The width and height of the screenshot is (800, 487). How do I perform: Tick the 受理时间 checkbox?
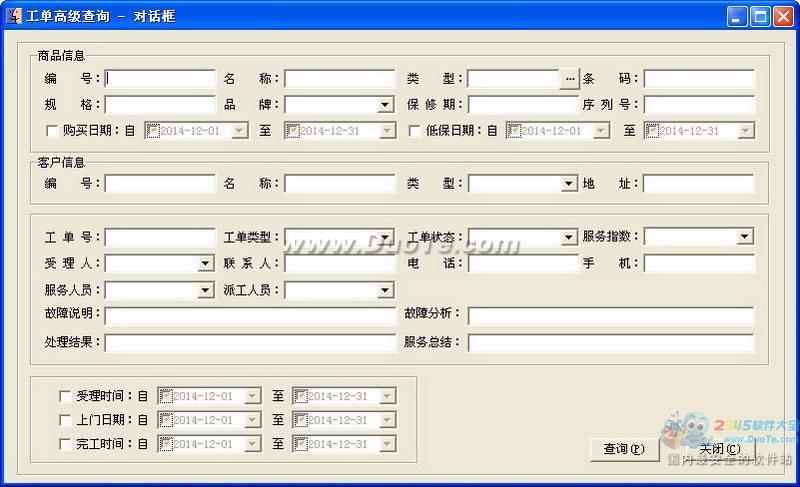[65, 396]
